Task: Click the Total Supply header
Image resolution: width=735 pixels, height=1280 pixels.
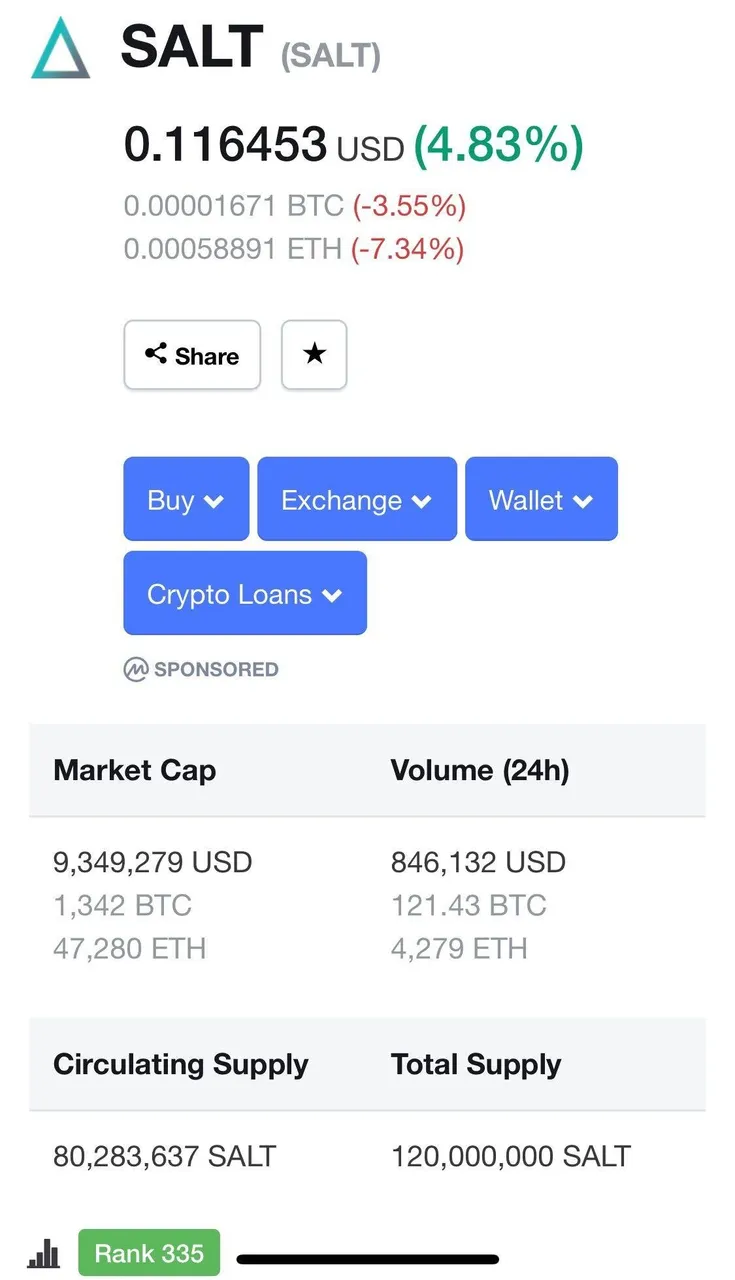Action: [x=476, y=1064]
